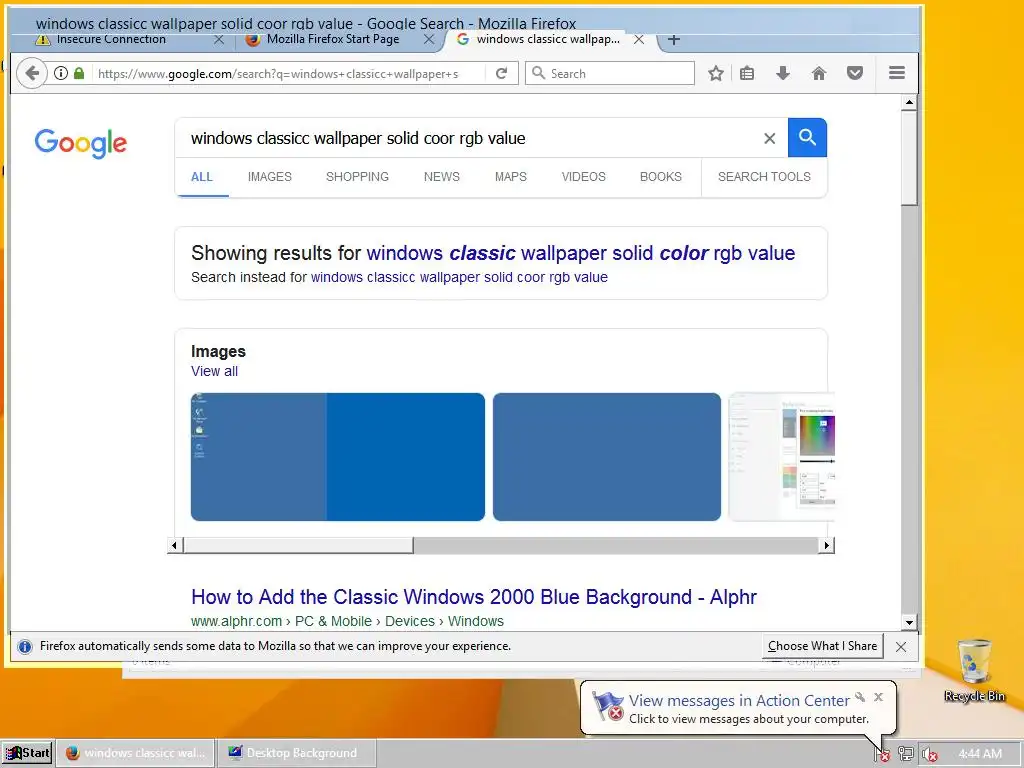Open the Recycle Bin desktop icon

coord(974,671)
